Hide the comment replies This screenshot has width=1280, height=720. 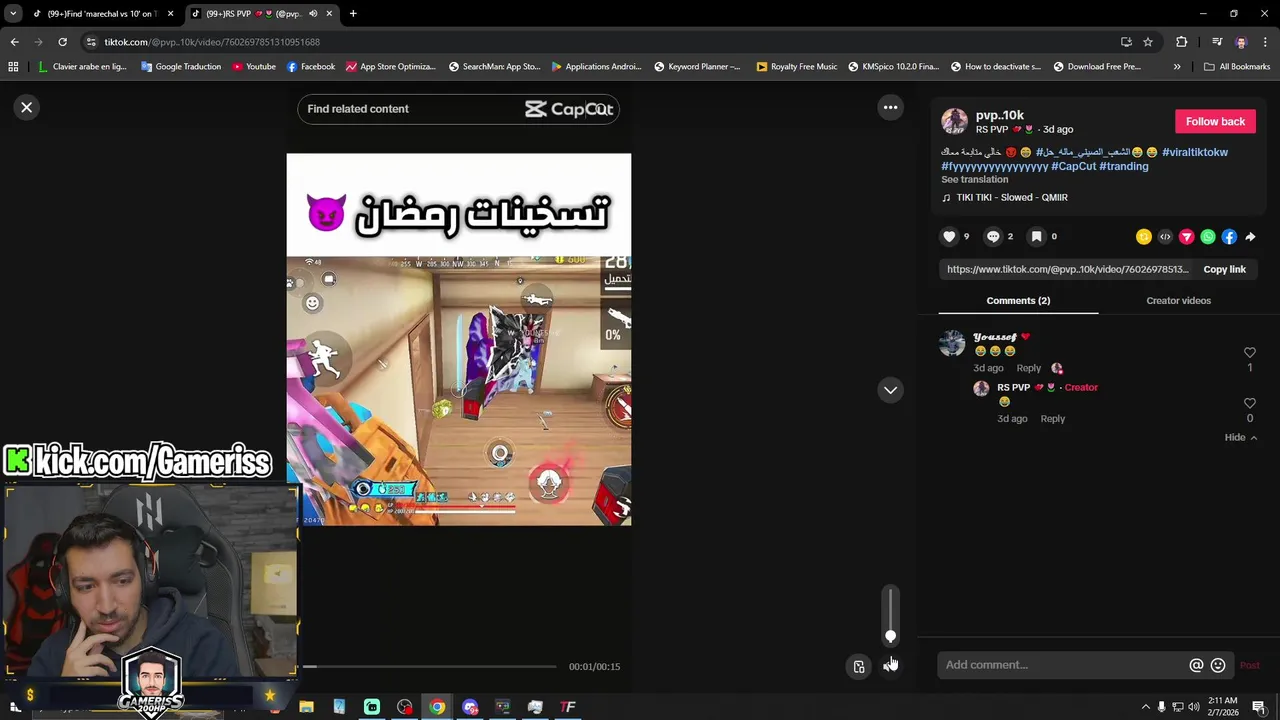1240,437
